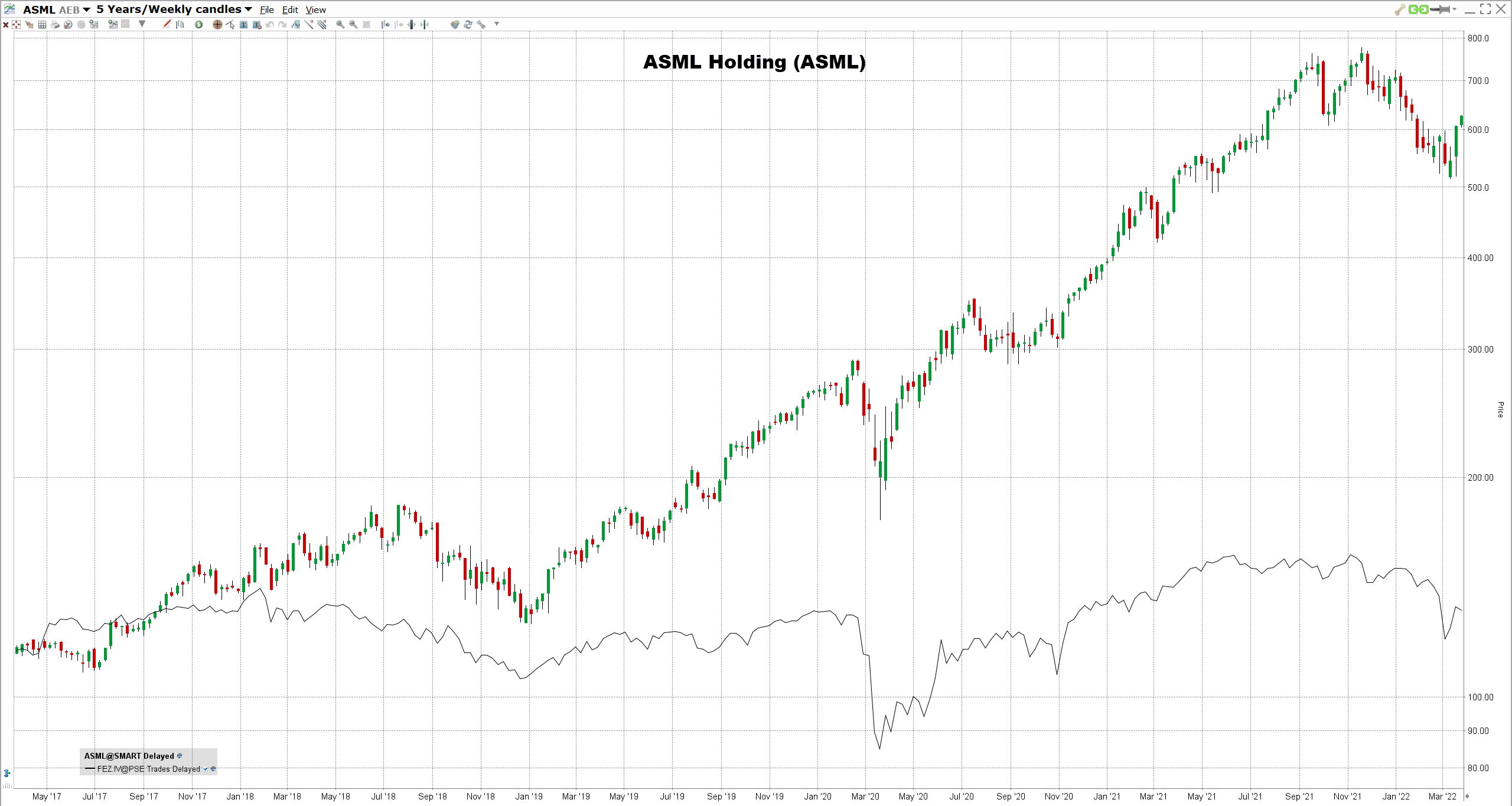
Task: Open the Edit menu
Action: click(x=290, y=10)
